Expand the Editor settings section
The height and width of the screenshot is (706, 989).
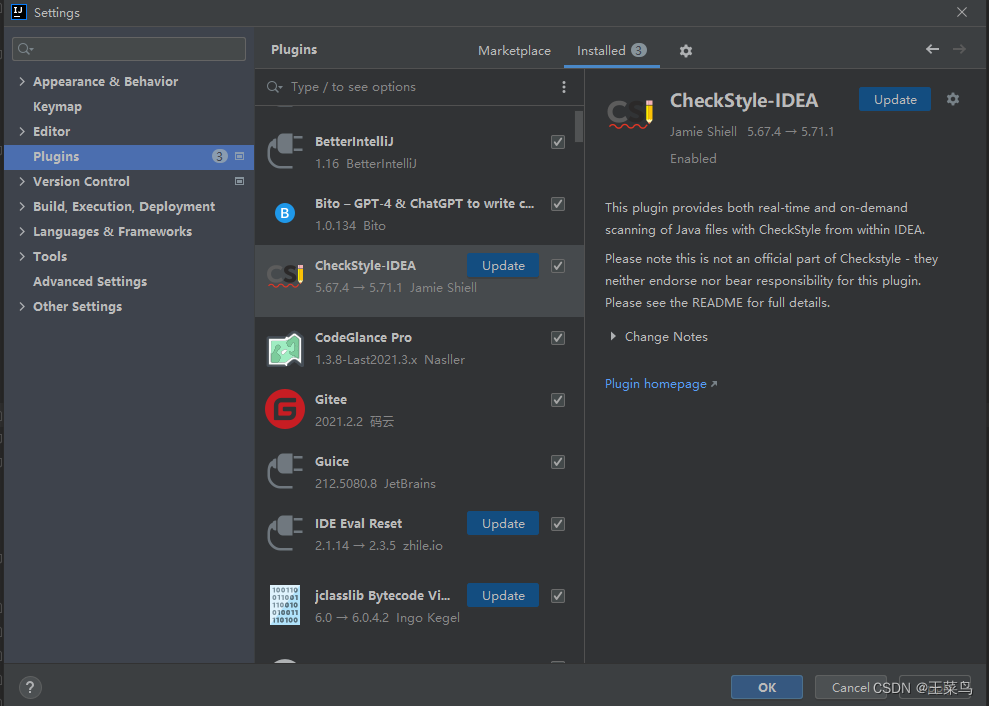22,131
